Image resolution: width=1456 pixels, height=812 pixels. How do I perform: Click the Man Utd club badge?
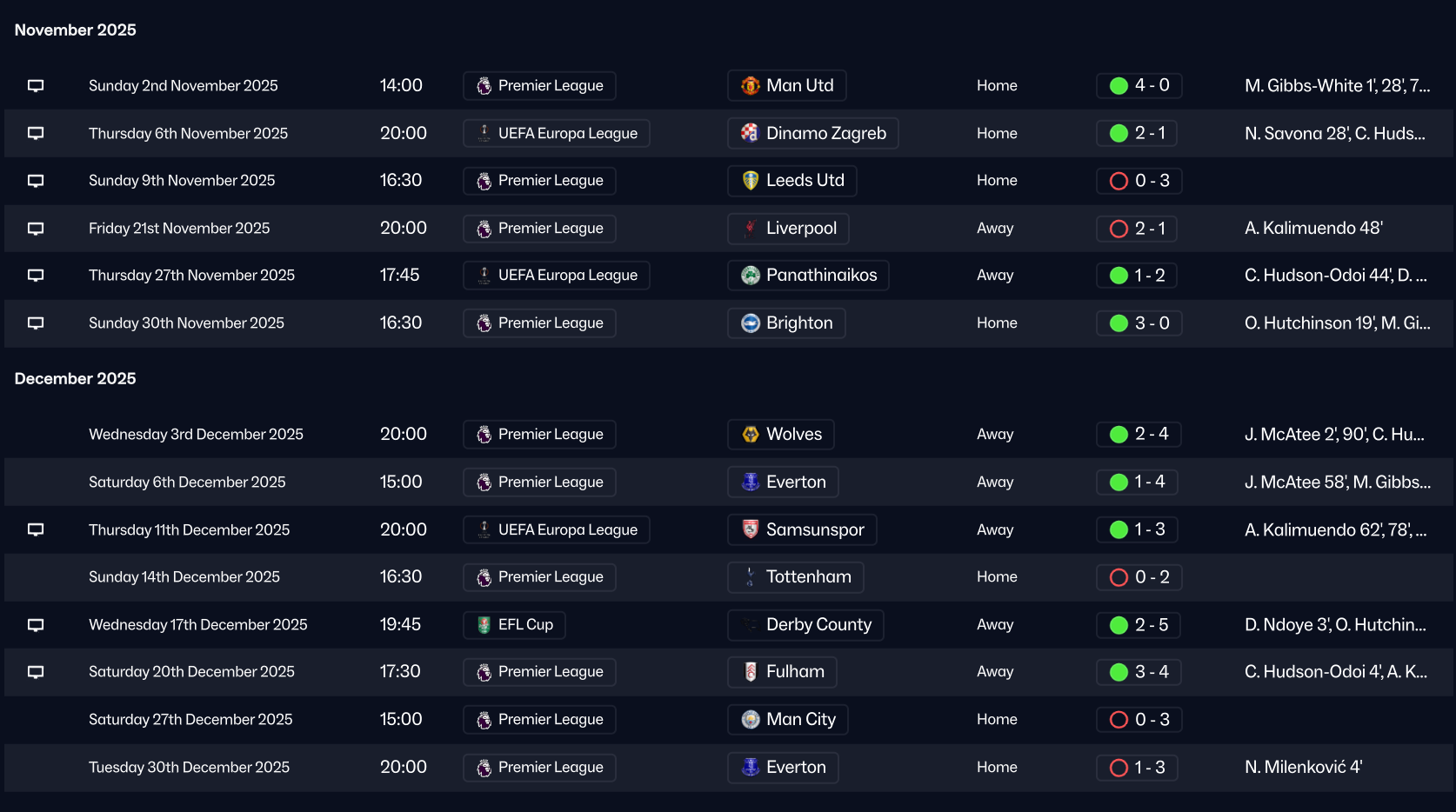pyautogui.click(x=750, y=86)
